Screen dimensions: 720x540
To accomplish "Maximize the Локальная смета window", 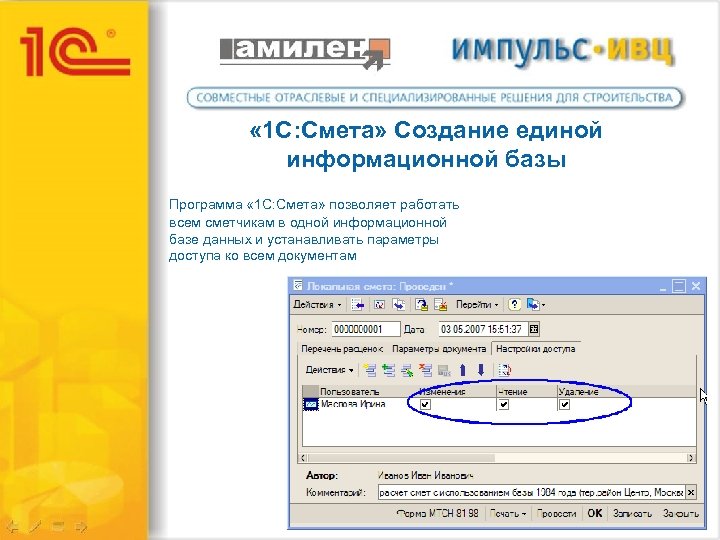I will (679, 286).
